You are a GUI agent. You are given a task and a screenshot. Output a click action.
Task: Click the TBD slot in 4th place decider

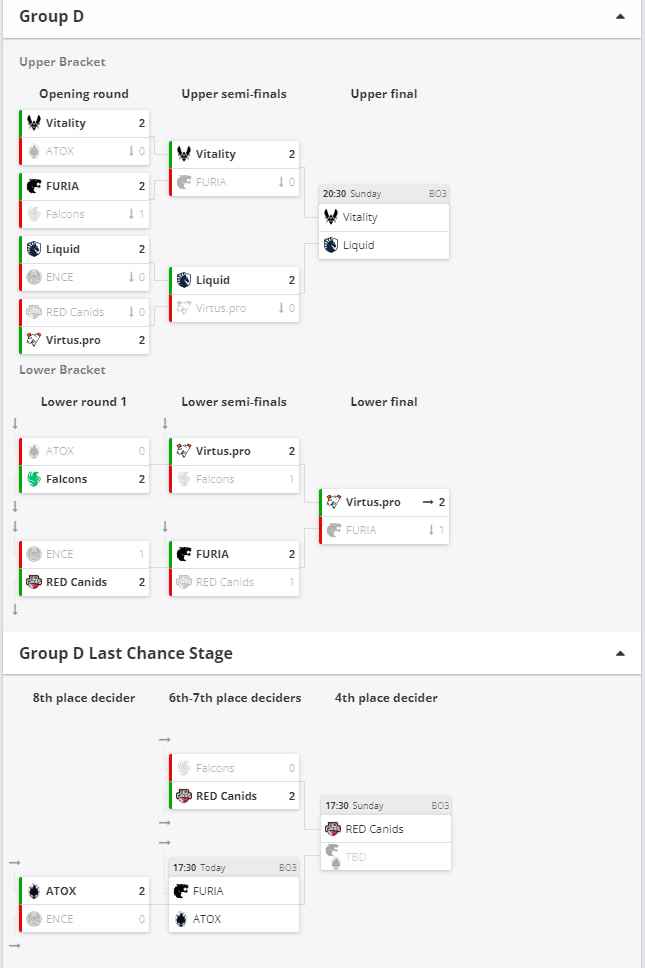pyautogui.click(x=386, y=857)
